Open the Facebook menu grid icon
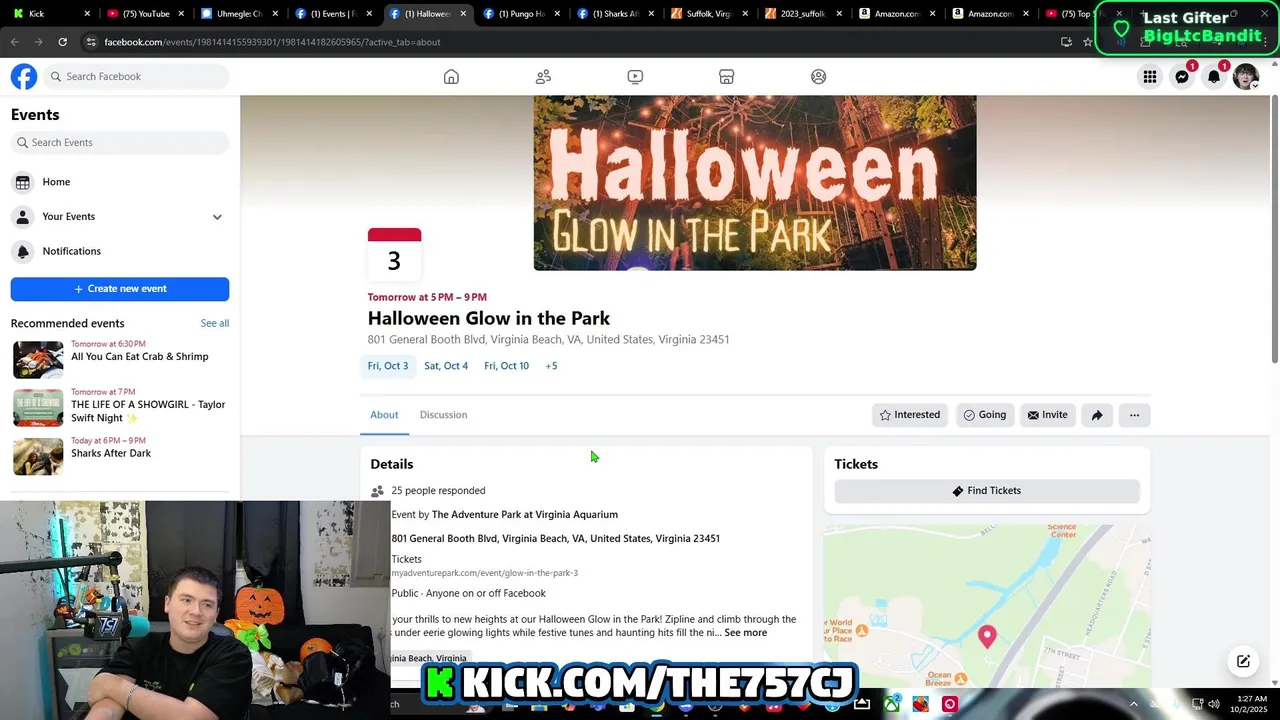Image resolution: width=1280 pixels, height=720 pixels. click(1150, 77)
